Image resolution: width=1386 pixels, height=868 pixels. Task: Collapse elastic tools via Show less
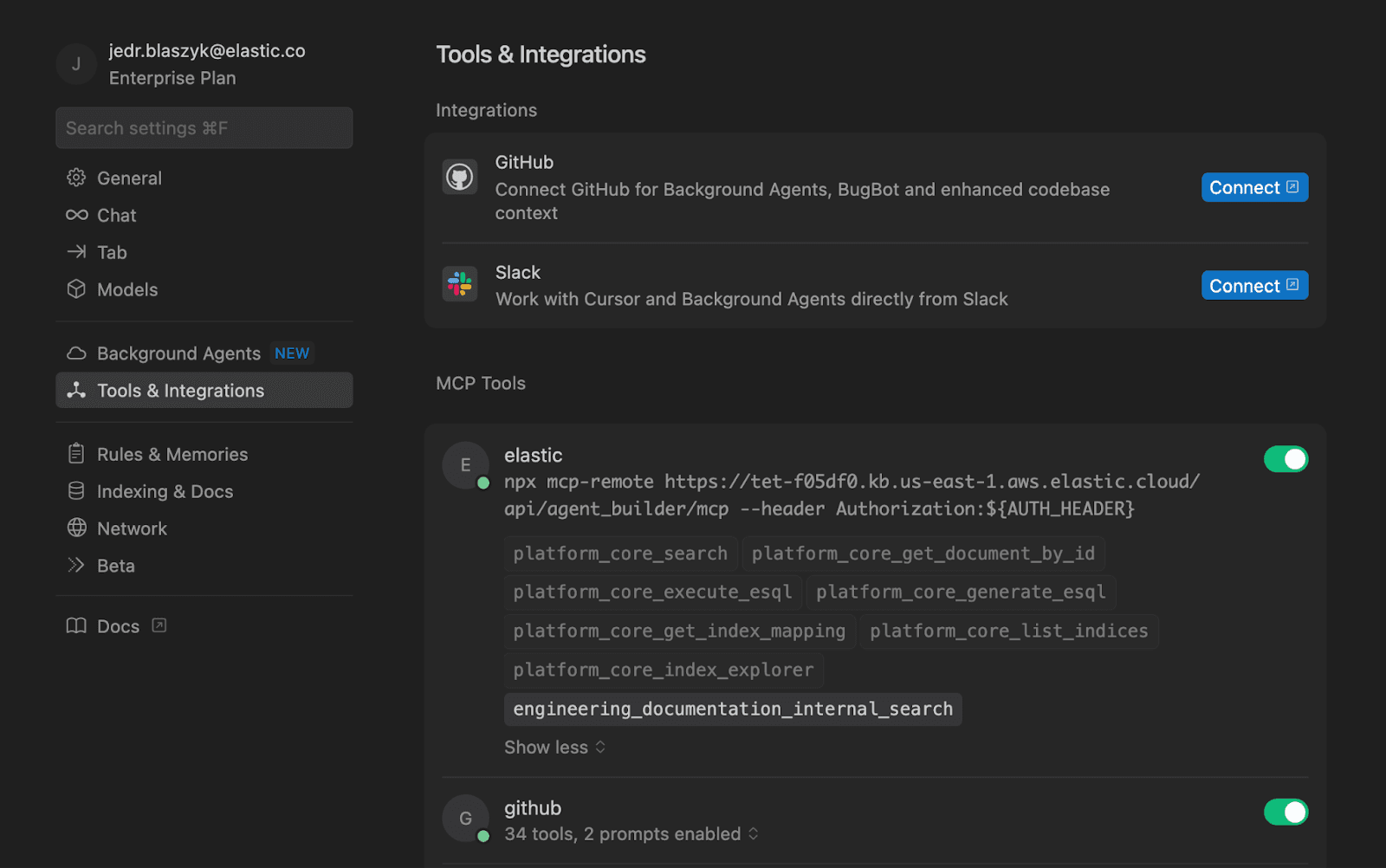point(554,747)
